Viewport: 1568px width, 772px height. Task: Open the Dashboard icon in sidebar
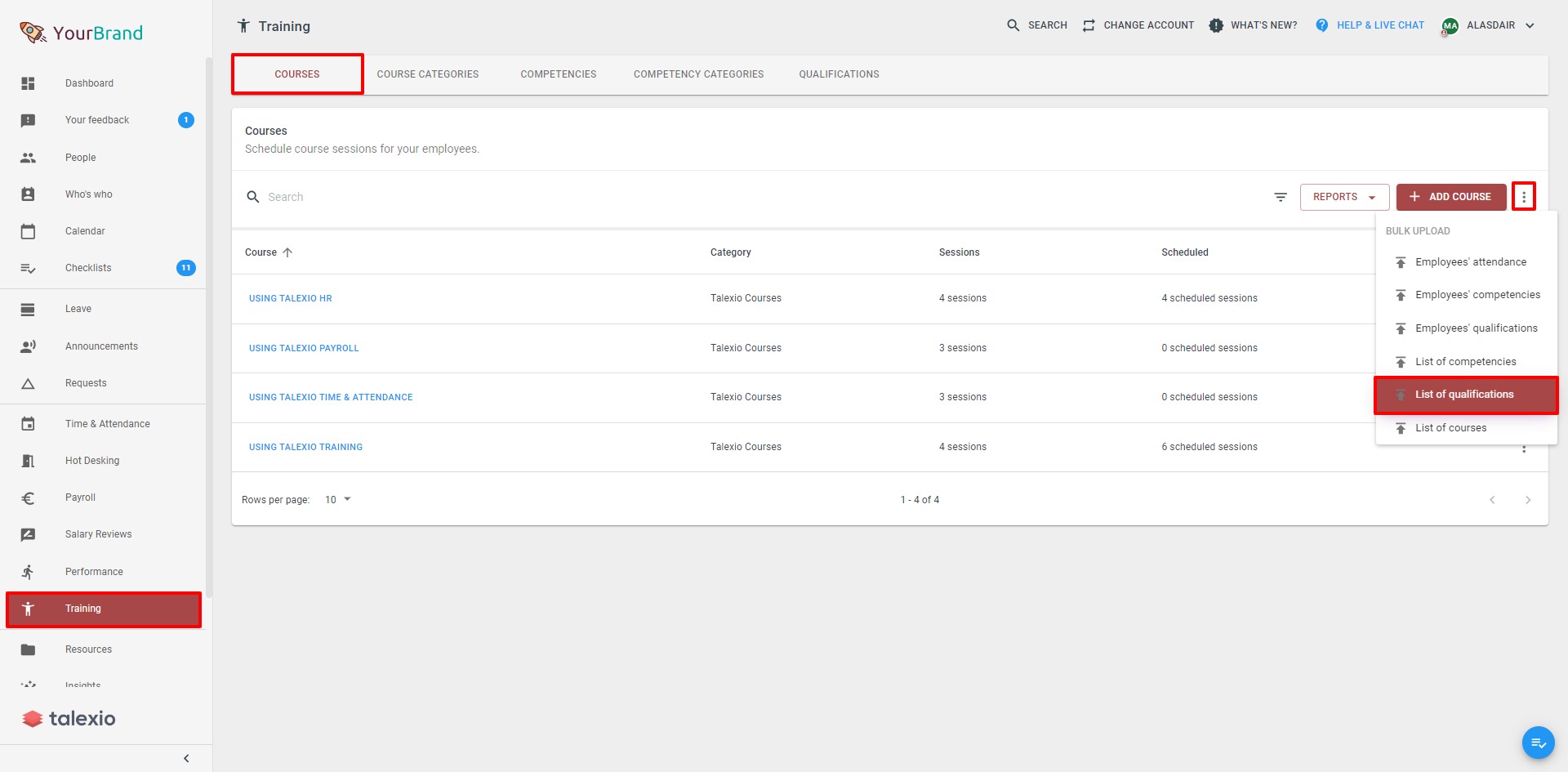28,83
